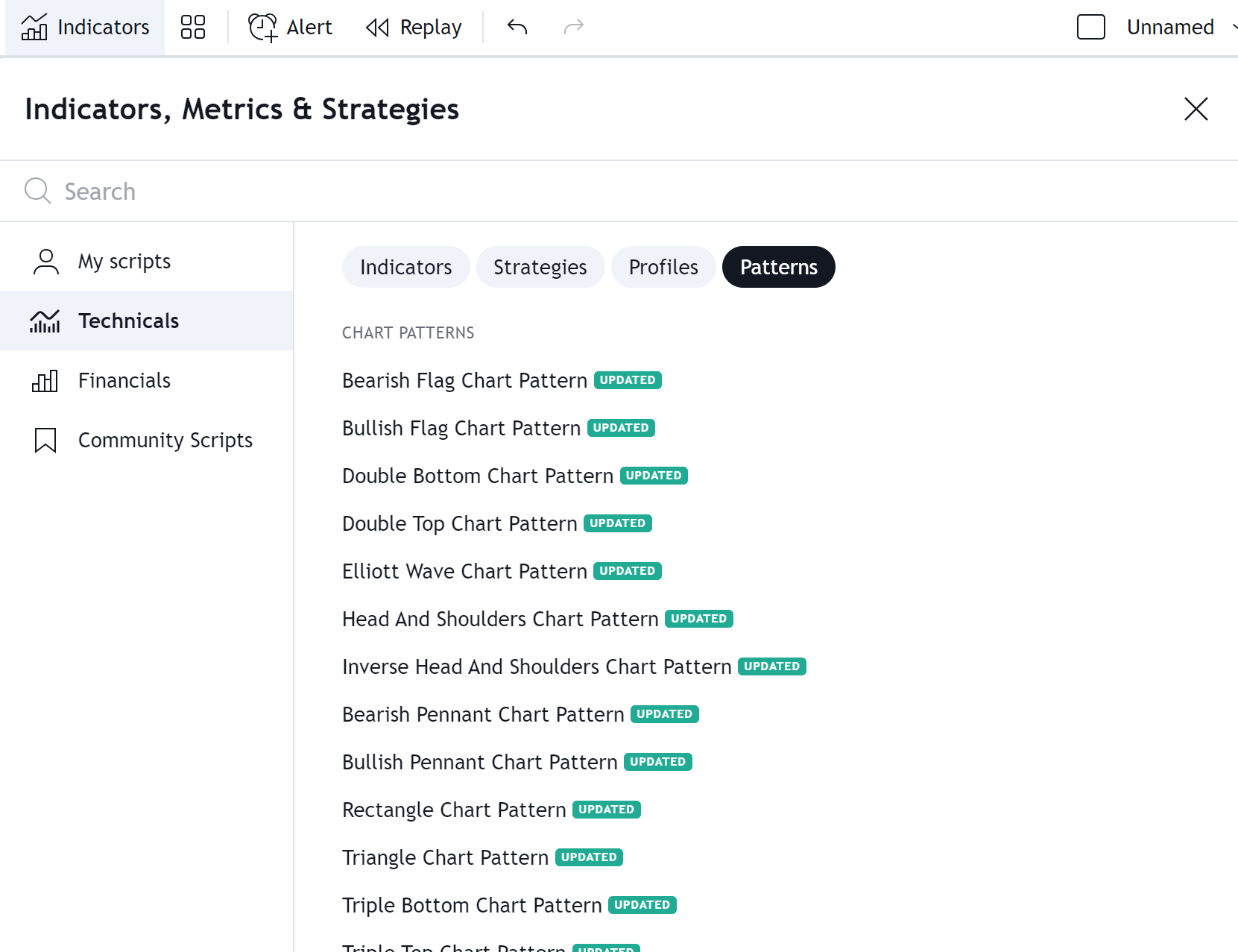Open the Profiles tab
Screen dimensions: 1238x952
tap(663, 267)
